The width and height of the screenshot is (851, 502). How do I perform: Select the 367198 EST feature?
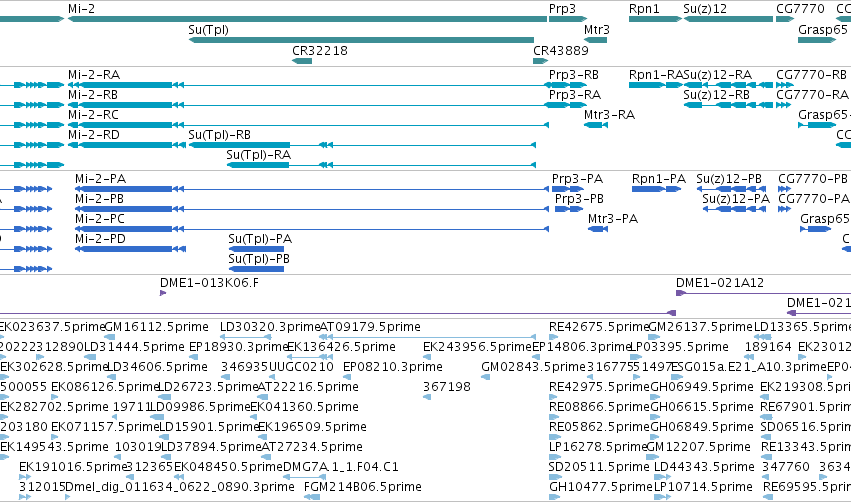point(427,398)
